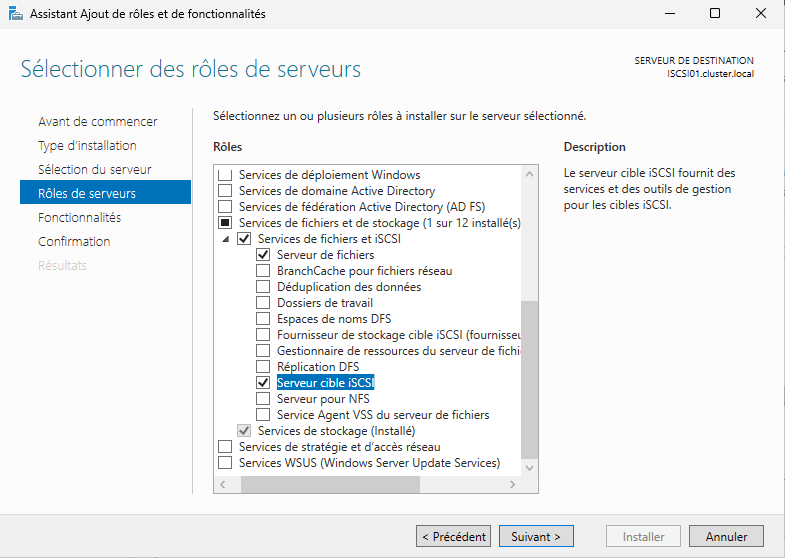Select Services de stockage (Installé) entry

(329, 431)
